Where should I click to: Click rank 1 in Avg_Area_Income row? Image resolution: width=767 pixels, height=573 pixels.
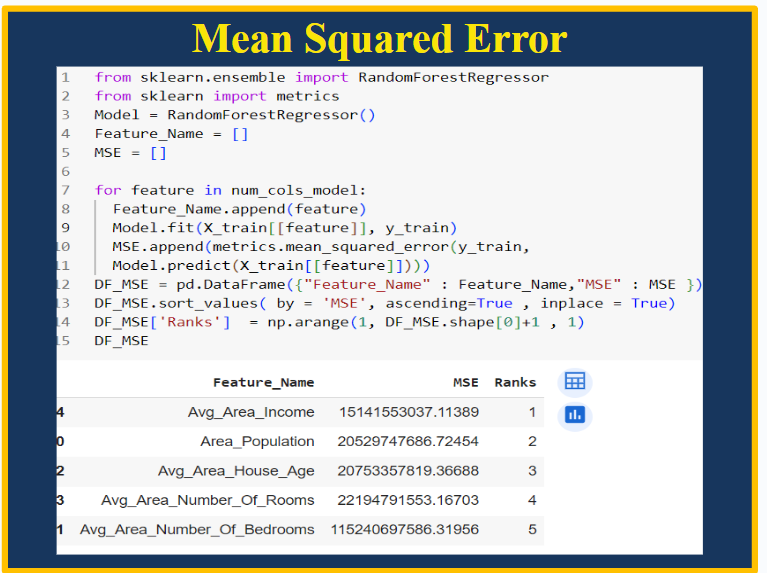[532, 412]
